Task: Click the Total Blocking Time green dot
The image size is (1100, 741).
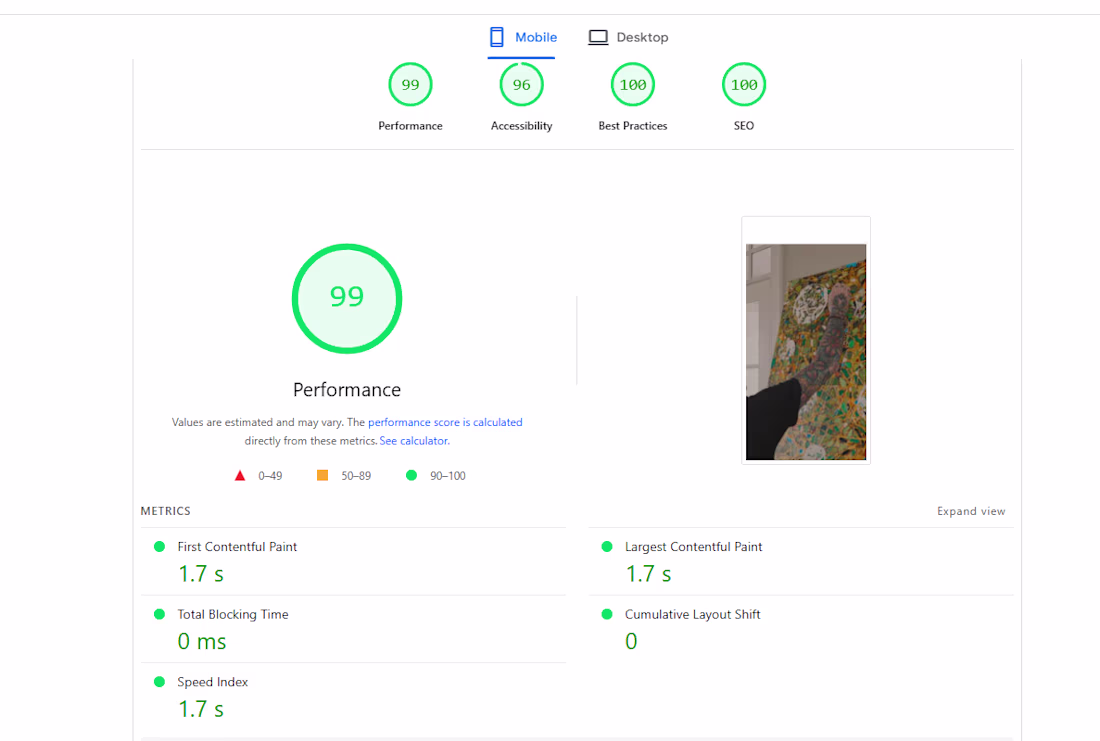Action: (x=159, y=614)
